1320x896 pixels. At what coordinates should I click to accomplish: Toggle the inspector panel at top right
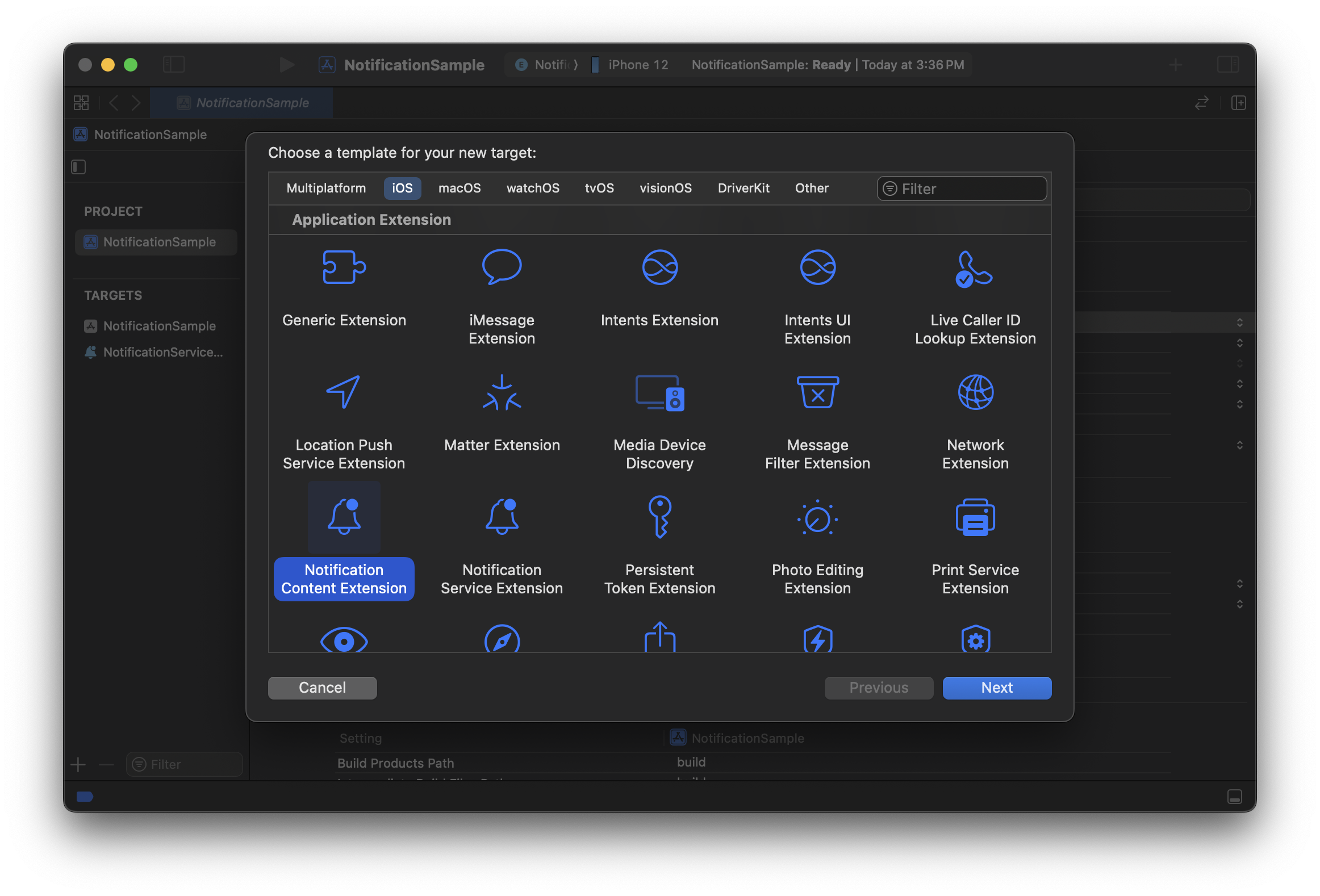[1227, 65]
